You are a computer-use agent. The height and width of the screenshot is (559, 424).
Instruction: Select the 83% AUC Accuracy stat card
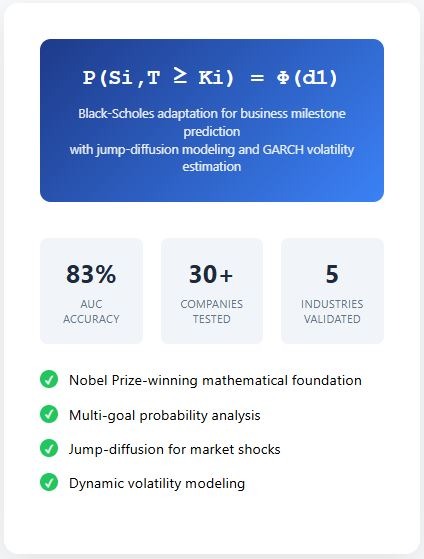[x=91, y=291]
